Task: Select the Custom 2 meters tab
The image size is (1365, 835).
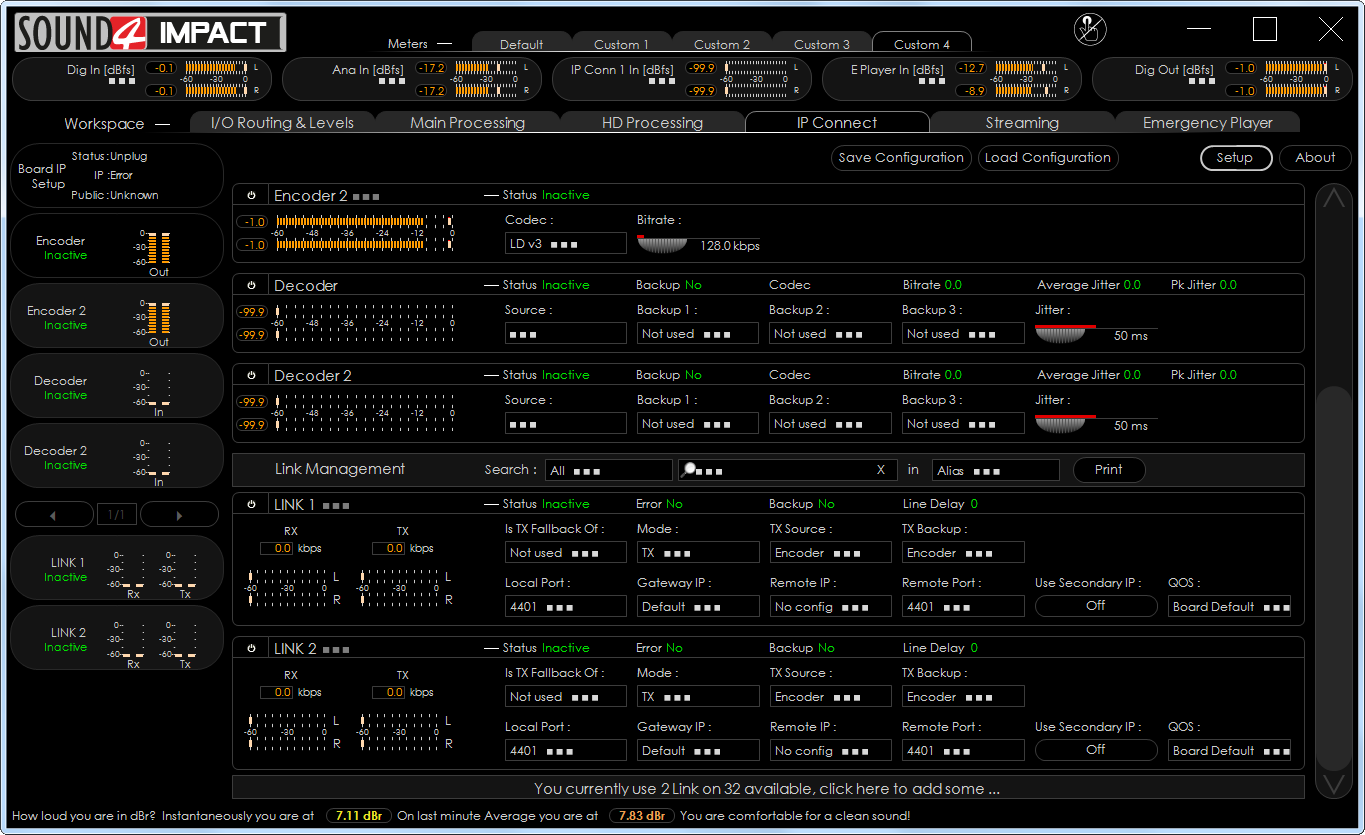Action: [722, 44]
